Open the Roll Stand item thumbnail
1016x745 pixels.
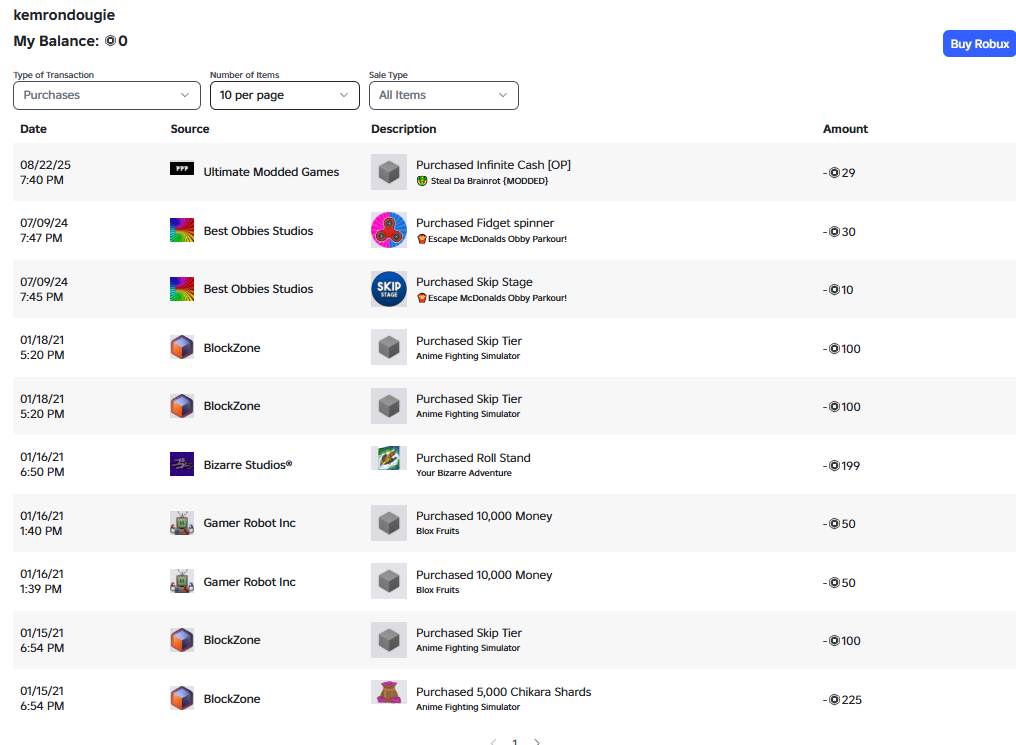(x=389, y=458)
